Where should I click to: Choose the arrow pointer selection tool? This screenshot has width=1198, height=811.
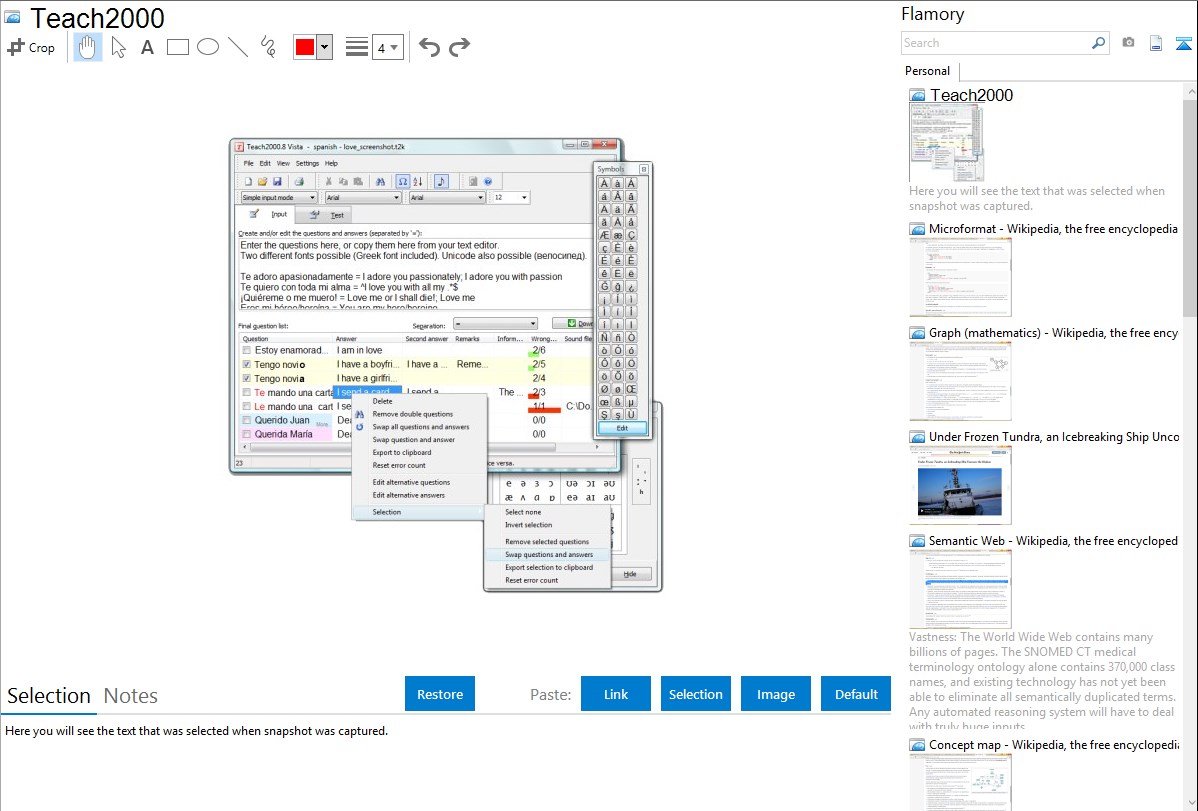[118, 47]
